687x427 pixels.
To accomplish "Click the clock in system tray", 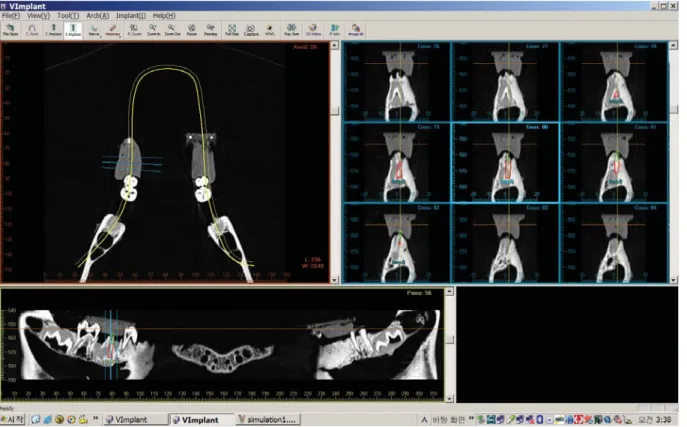I will tap(655, 420).
